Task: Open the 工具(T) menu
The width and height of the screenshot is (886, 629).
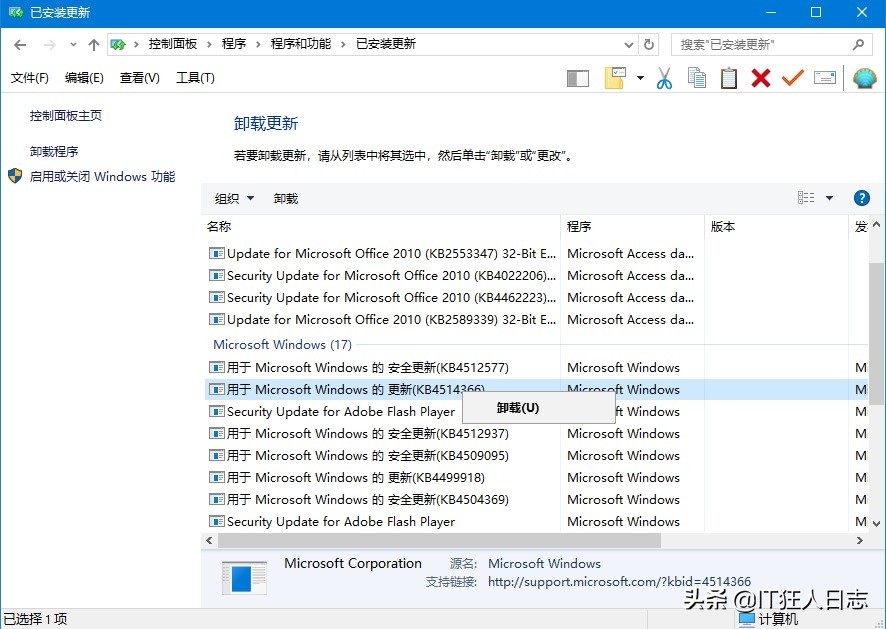Action: click(195, 78)
